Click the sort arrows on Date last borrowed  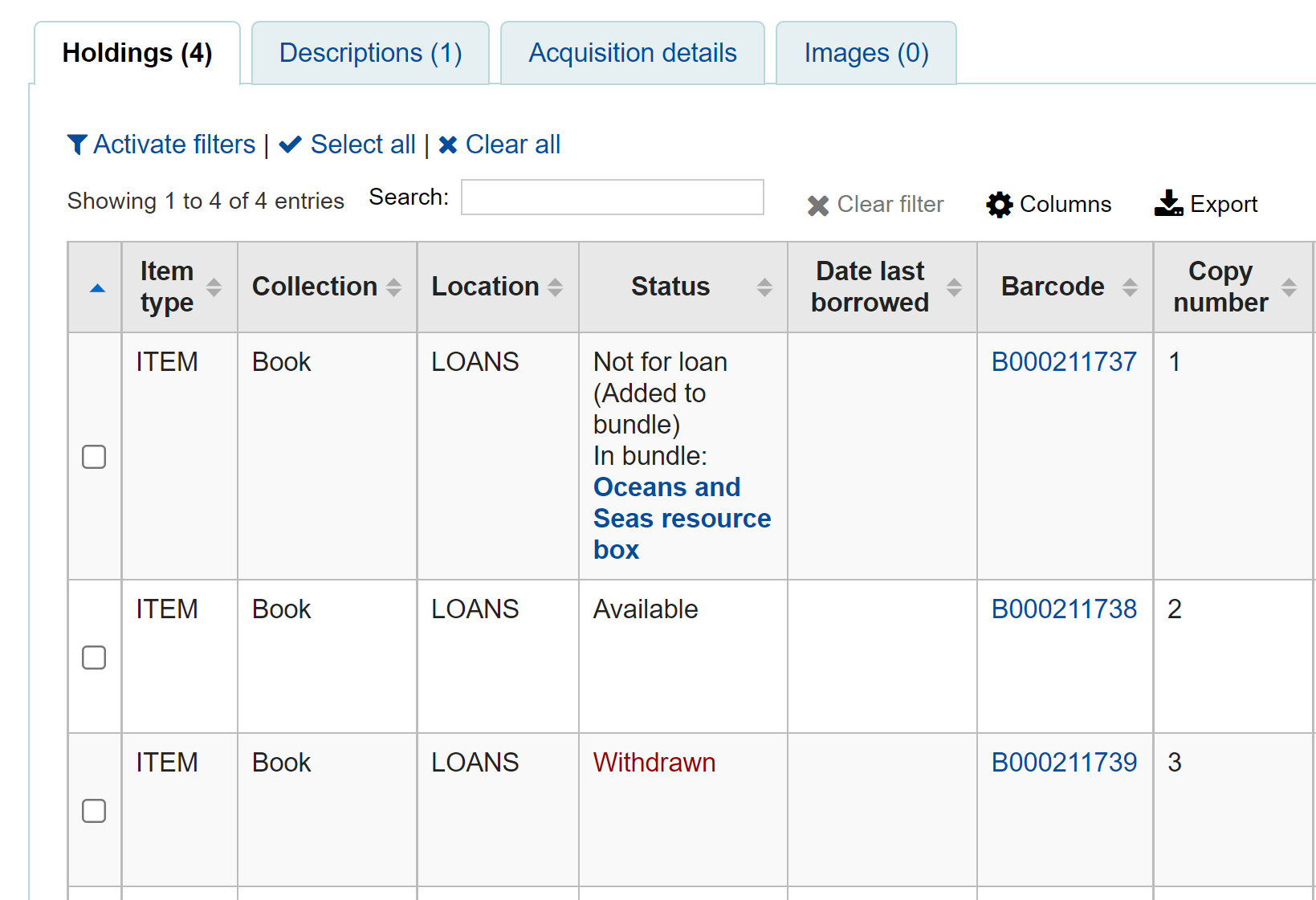955,287
